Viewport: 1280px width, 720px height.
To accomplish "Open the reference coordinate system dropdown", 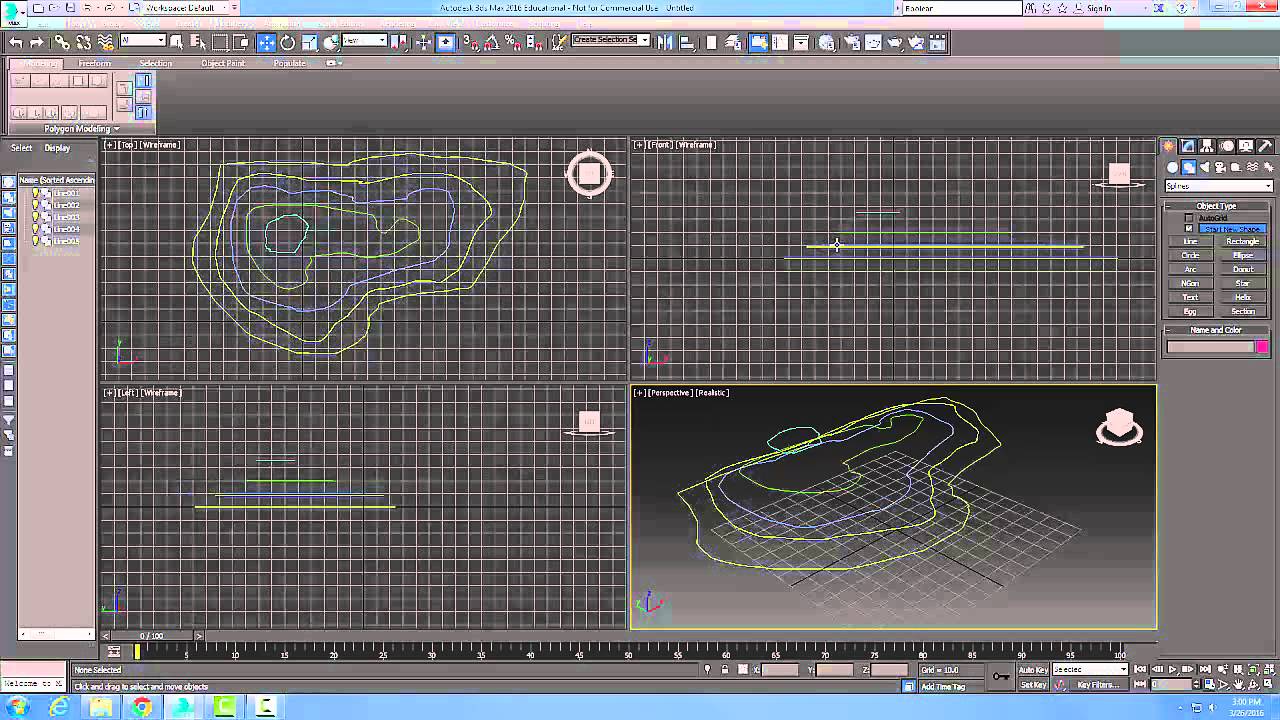I will click(364, 41).
